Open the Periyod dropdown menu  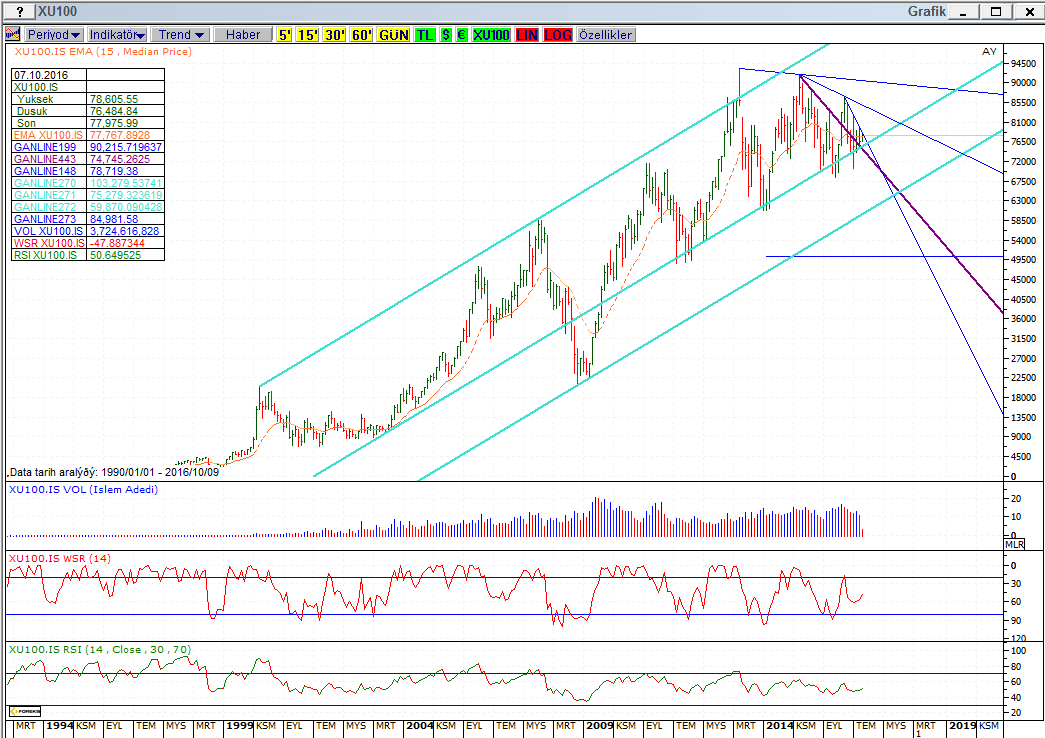(54, 34)
